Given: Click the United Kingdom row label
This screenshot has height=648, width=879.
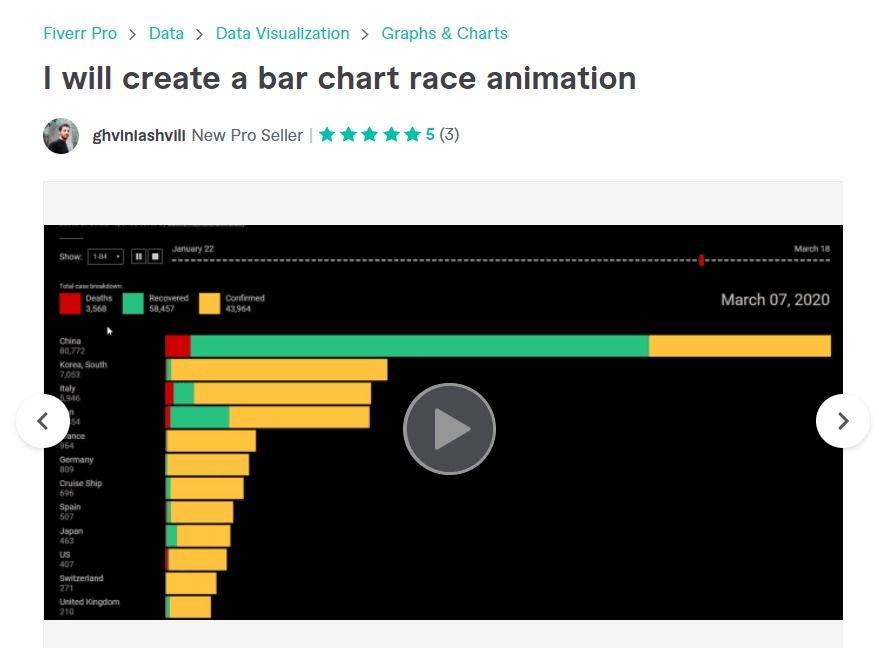Looking at the screenshot, I should 89,602.
